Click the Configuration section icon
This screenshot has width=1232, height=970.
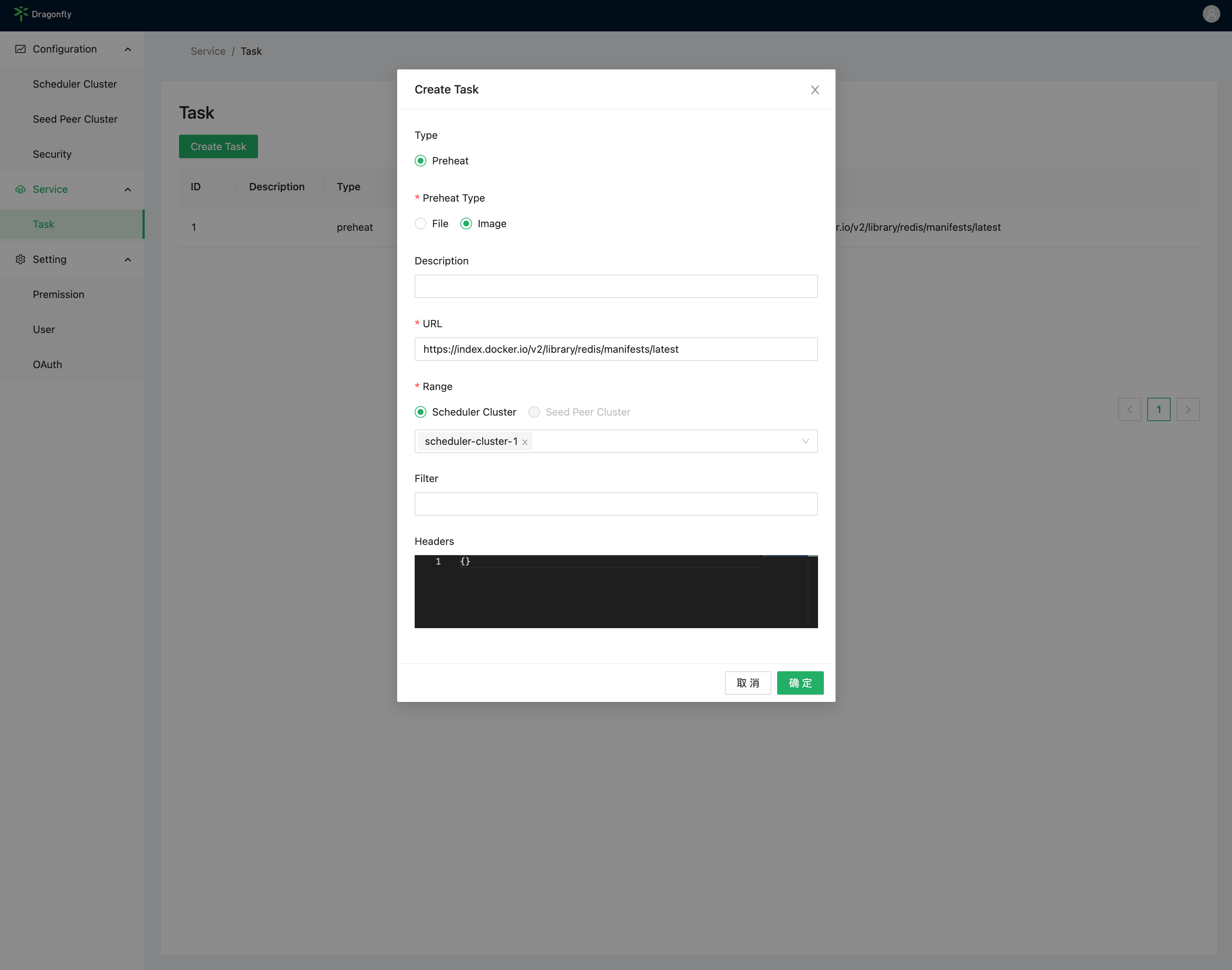coord(20,49)
